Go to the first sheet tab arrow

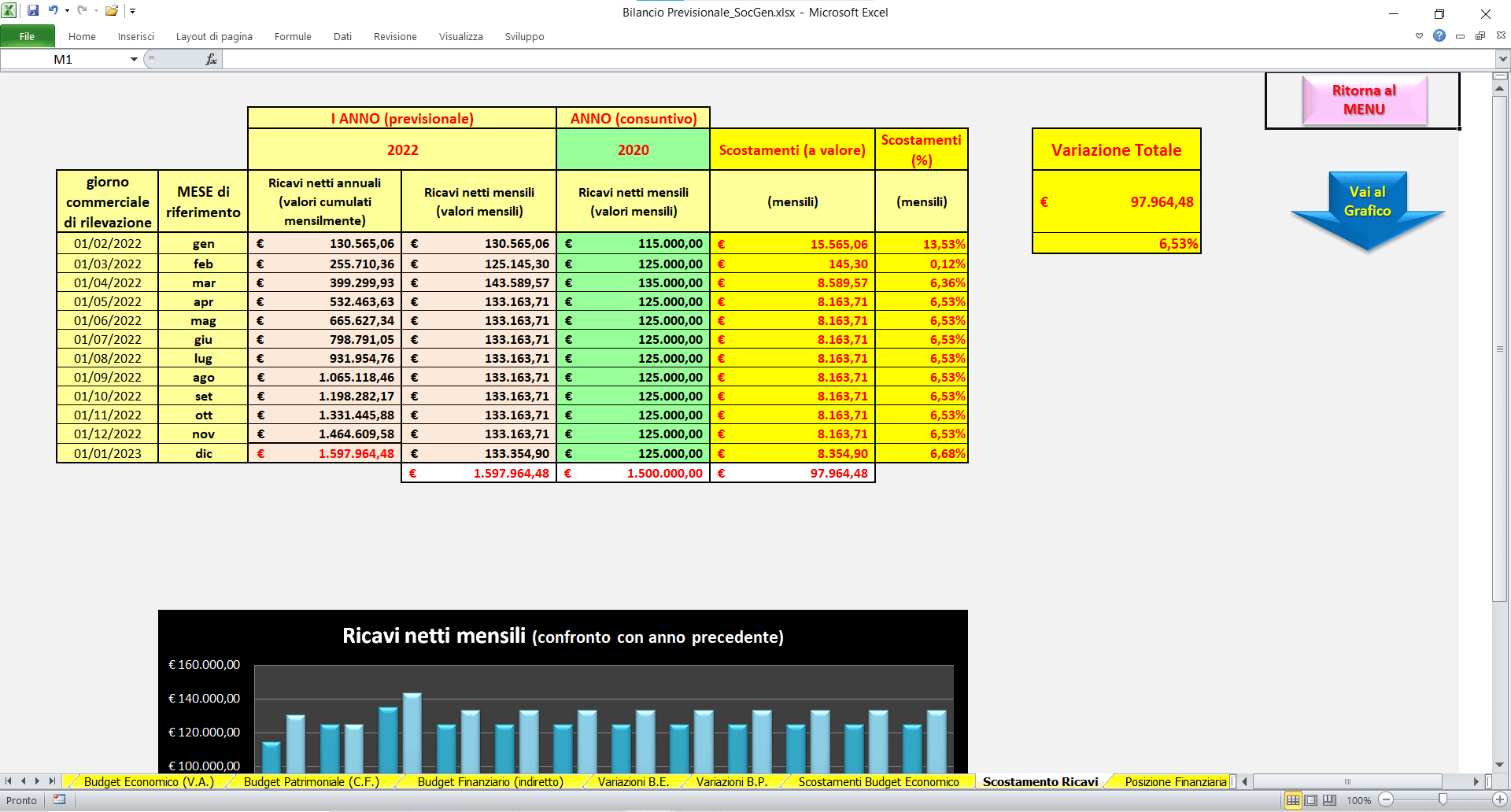(9, 781)
